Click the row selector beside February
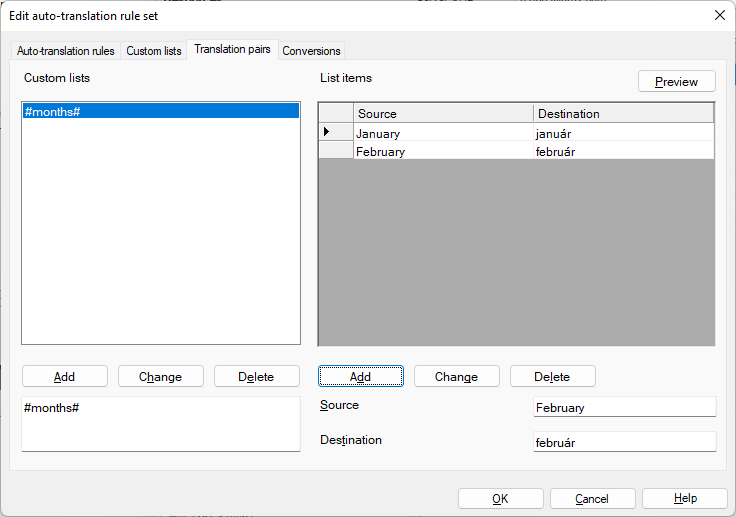 tap(335, 151)
